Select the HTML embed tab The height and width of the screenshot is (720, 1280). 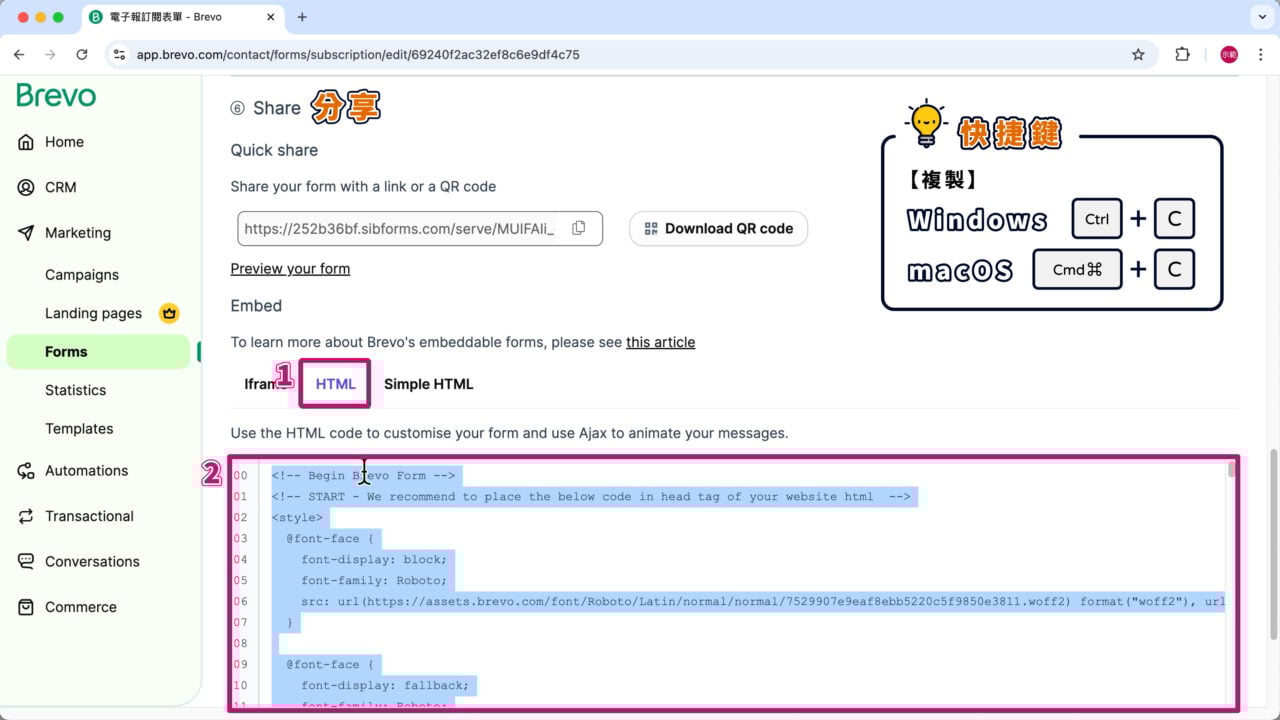click(335, 383)
